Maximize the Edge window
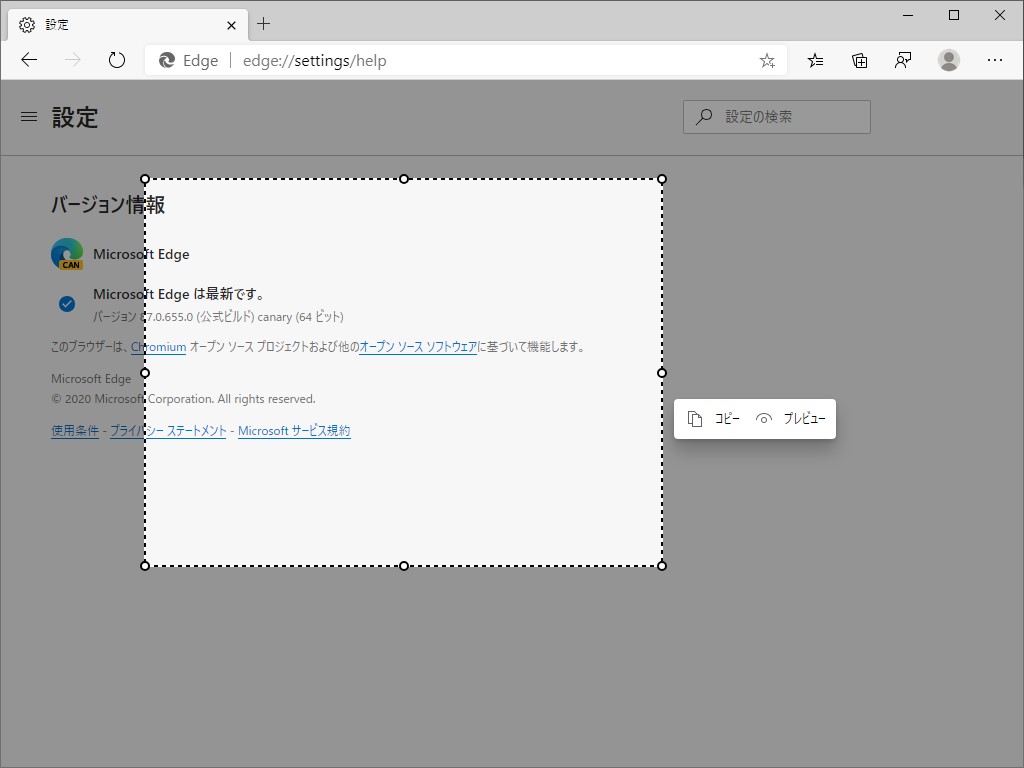The image size is (1024, 768). (x=953, y=15)
